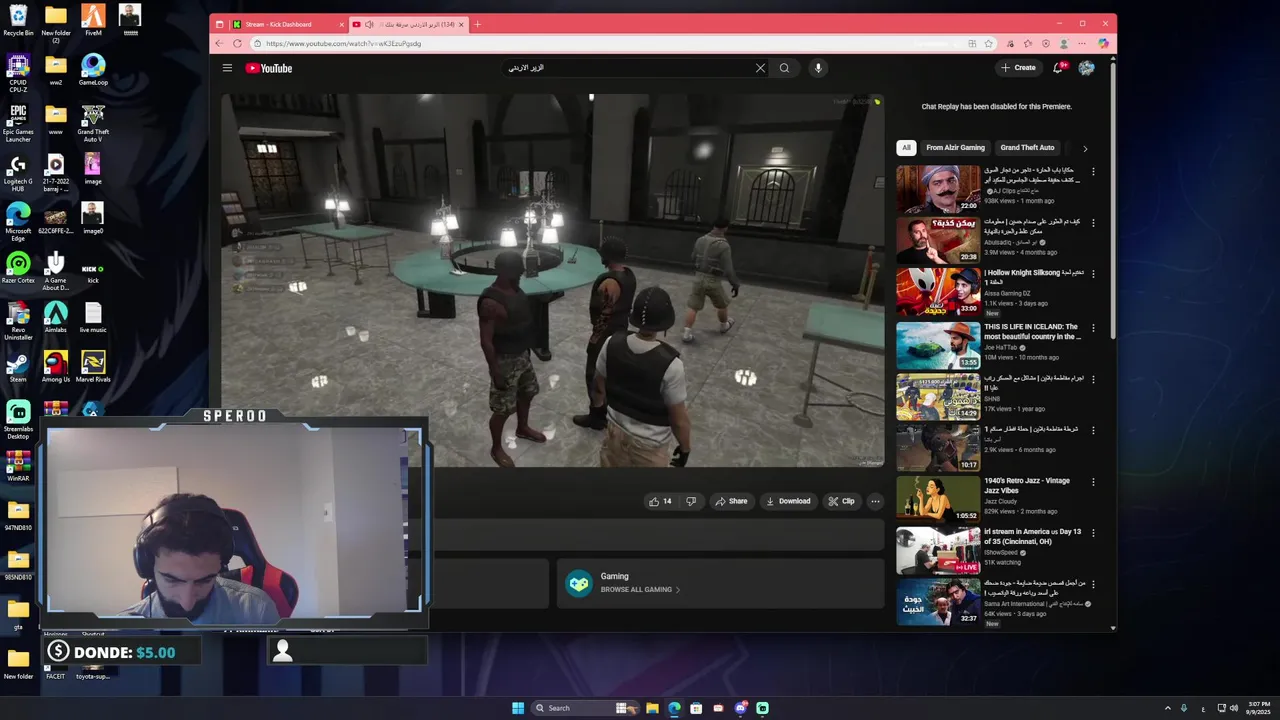The width and height of the screenshot is (1280, 720).
Task: Open options for AJ Clips 22:00 video
Action: (x=1093, y=171)
